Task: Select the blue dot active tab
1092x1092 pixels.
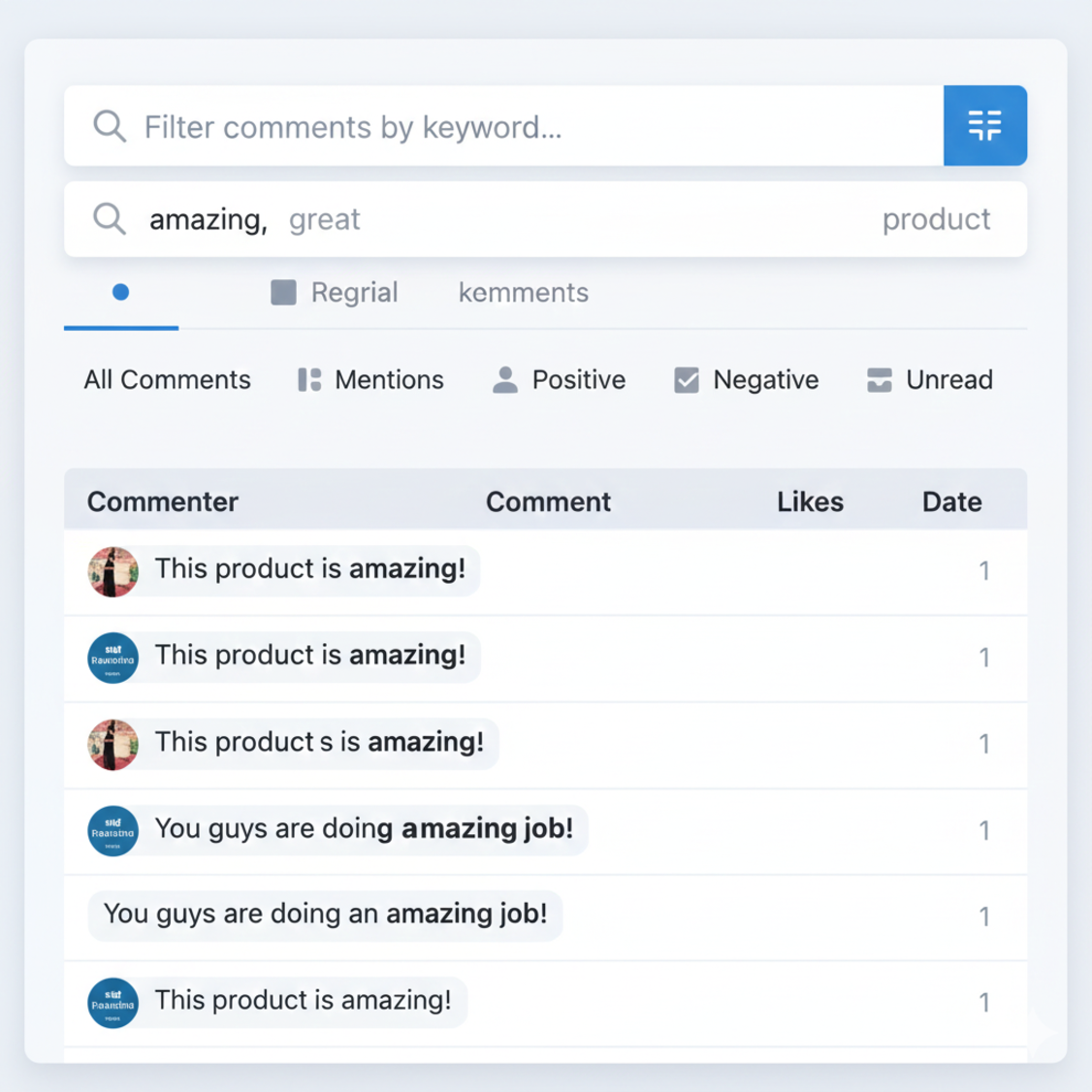Action: coord(121,293)
